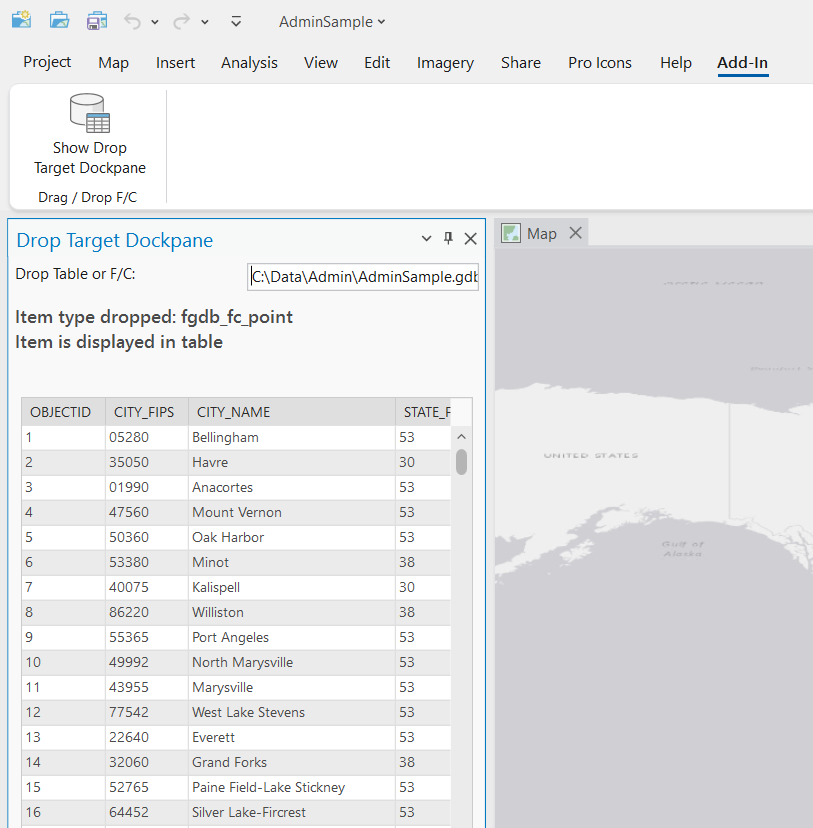Select the Williston cell

[x=292, y=612]
